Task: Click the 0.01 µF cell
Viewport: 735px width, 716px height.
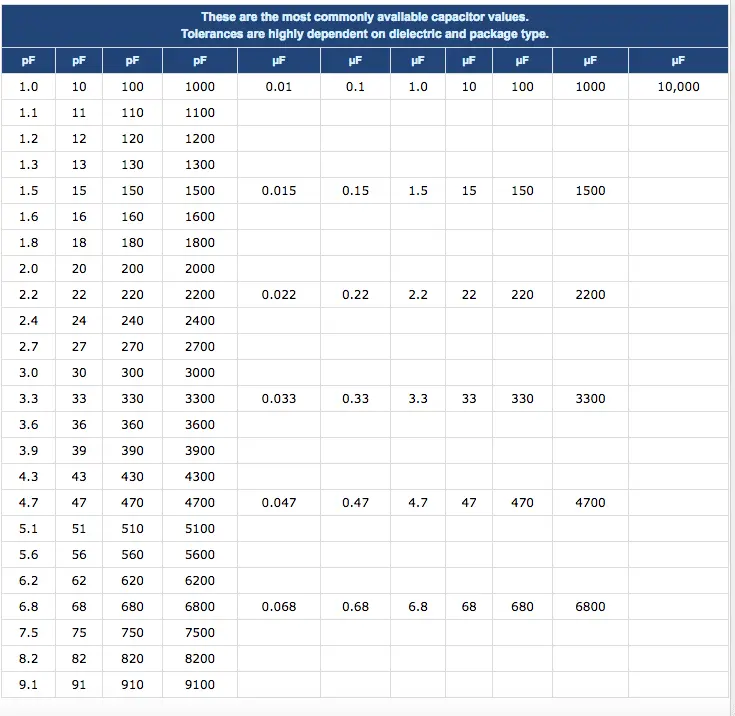Action: click(279, 87)
